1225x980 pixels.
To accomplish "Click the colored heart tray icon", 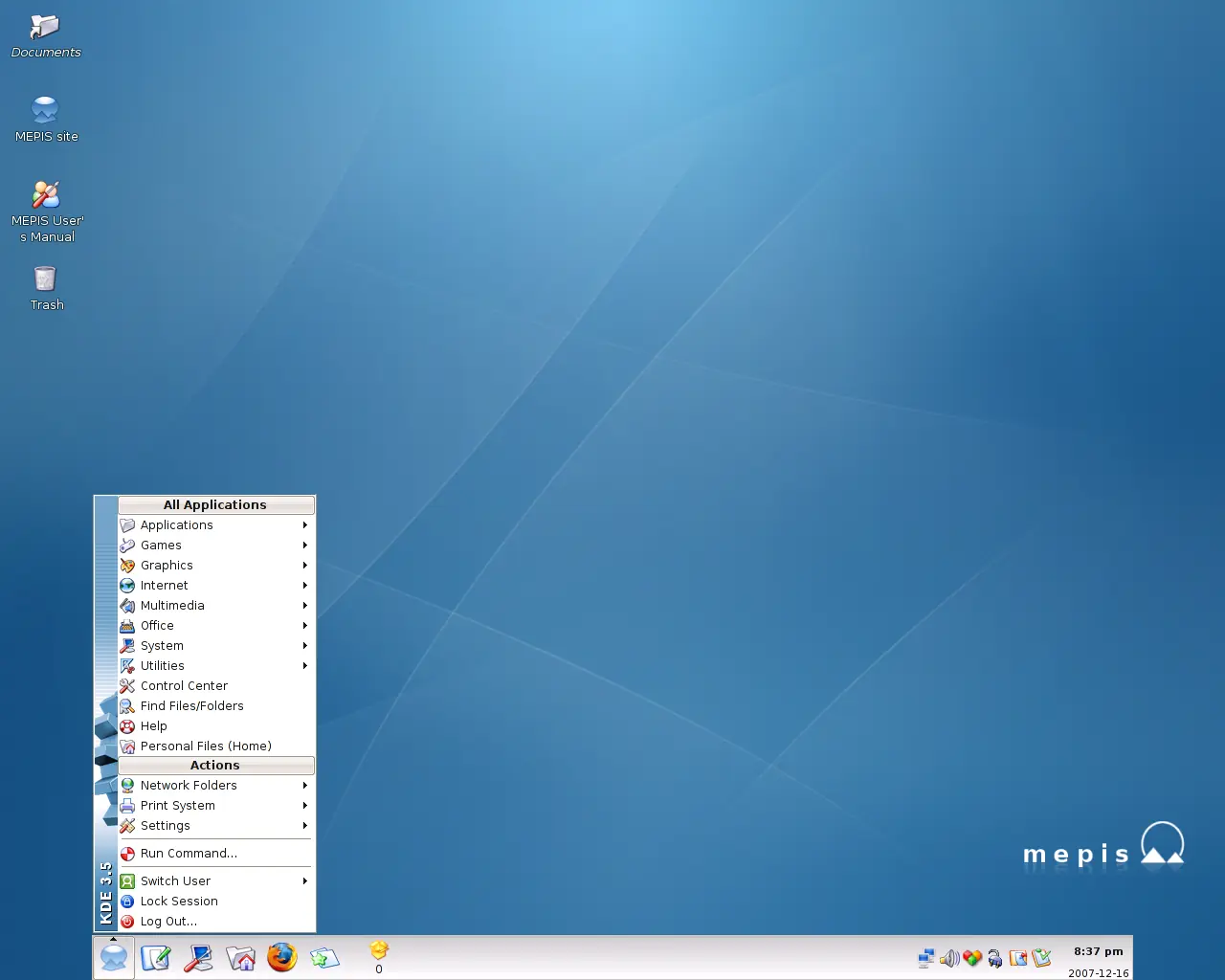I will tap(972, 958).
